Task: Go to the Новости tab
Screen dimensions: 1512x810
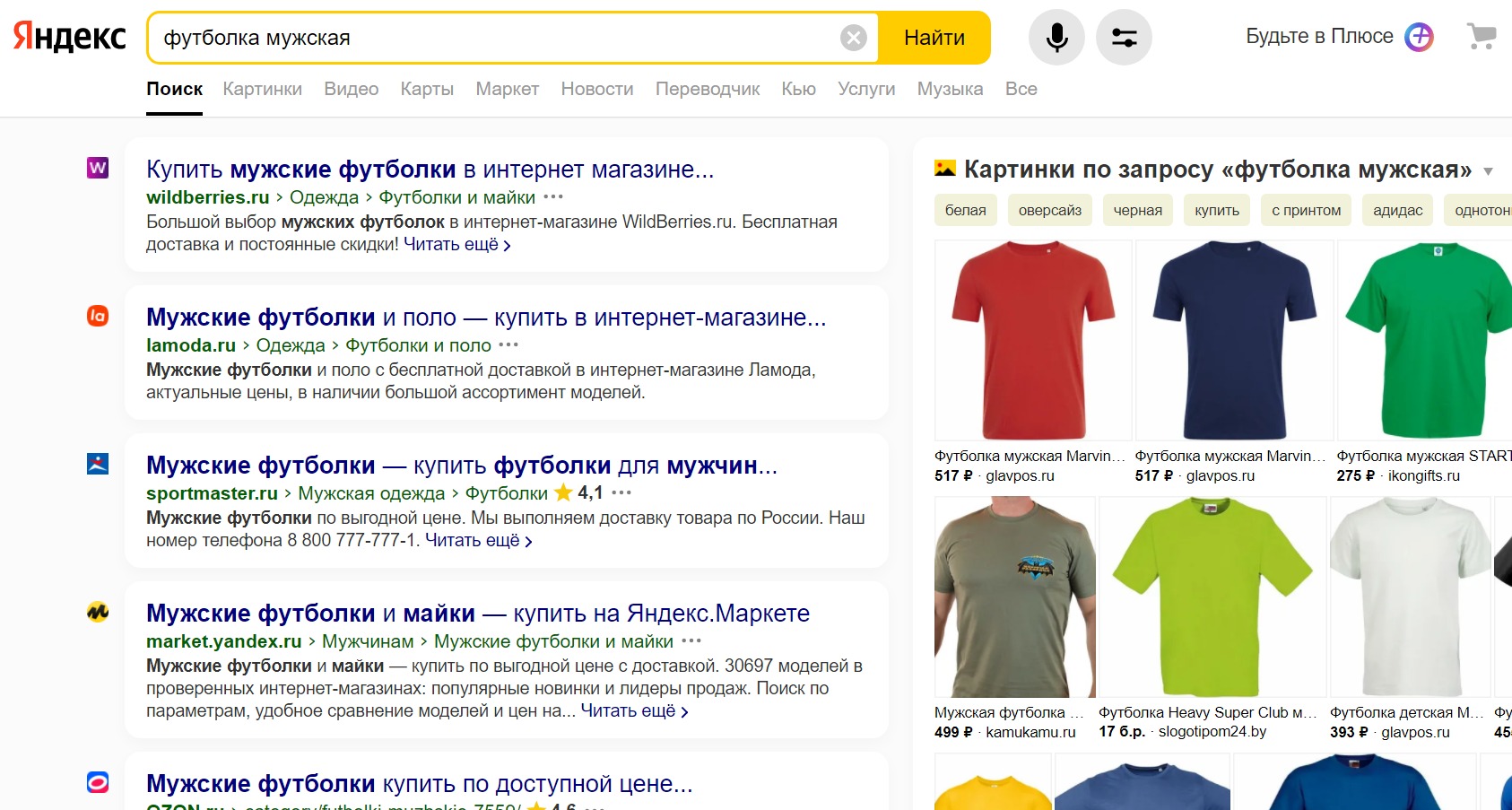Action: (x=597, y=89)
